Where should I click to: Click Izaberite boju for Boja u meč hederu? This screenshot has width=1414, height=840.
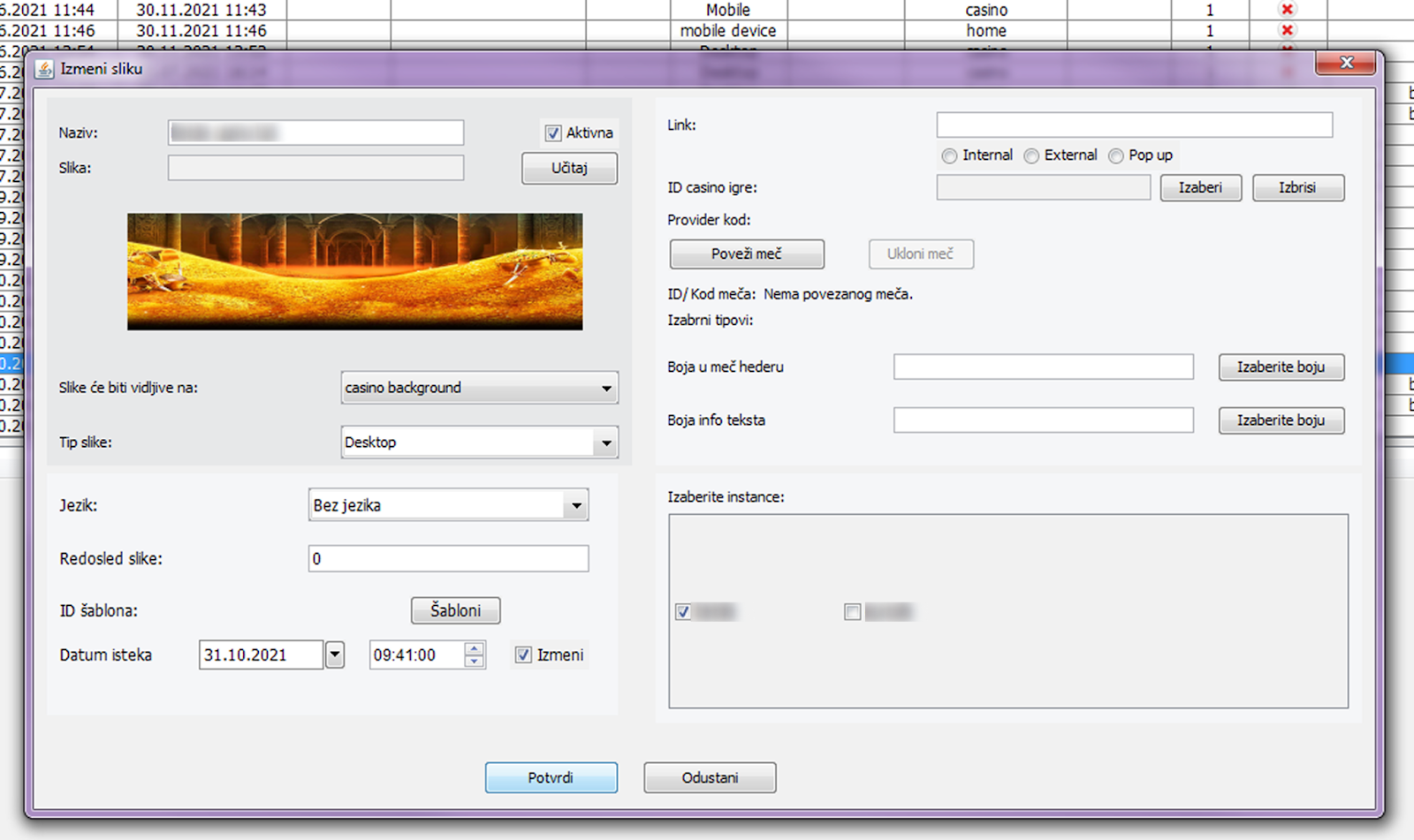pyautogui.click(x=1281, y=367)
